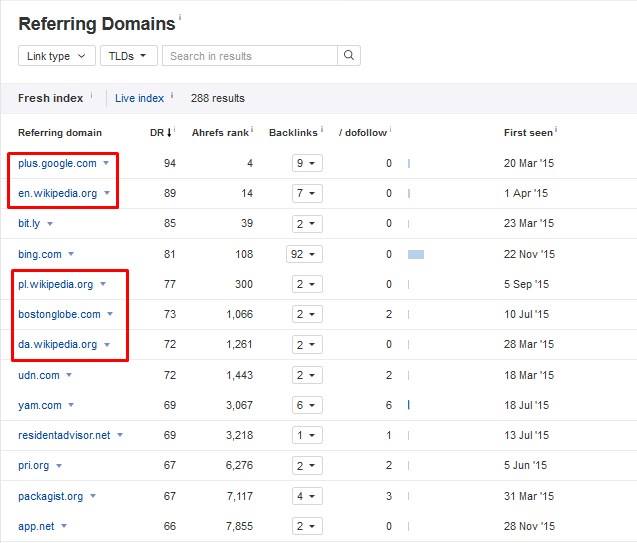The width and height of the screenshot is (637, 543).
Task: Click the Search in results field
Action: [250, 56]
